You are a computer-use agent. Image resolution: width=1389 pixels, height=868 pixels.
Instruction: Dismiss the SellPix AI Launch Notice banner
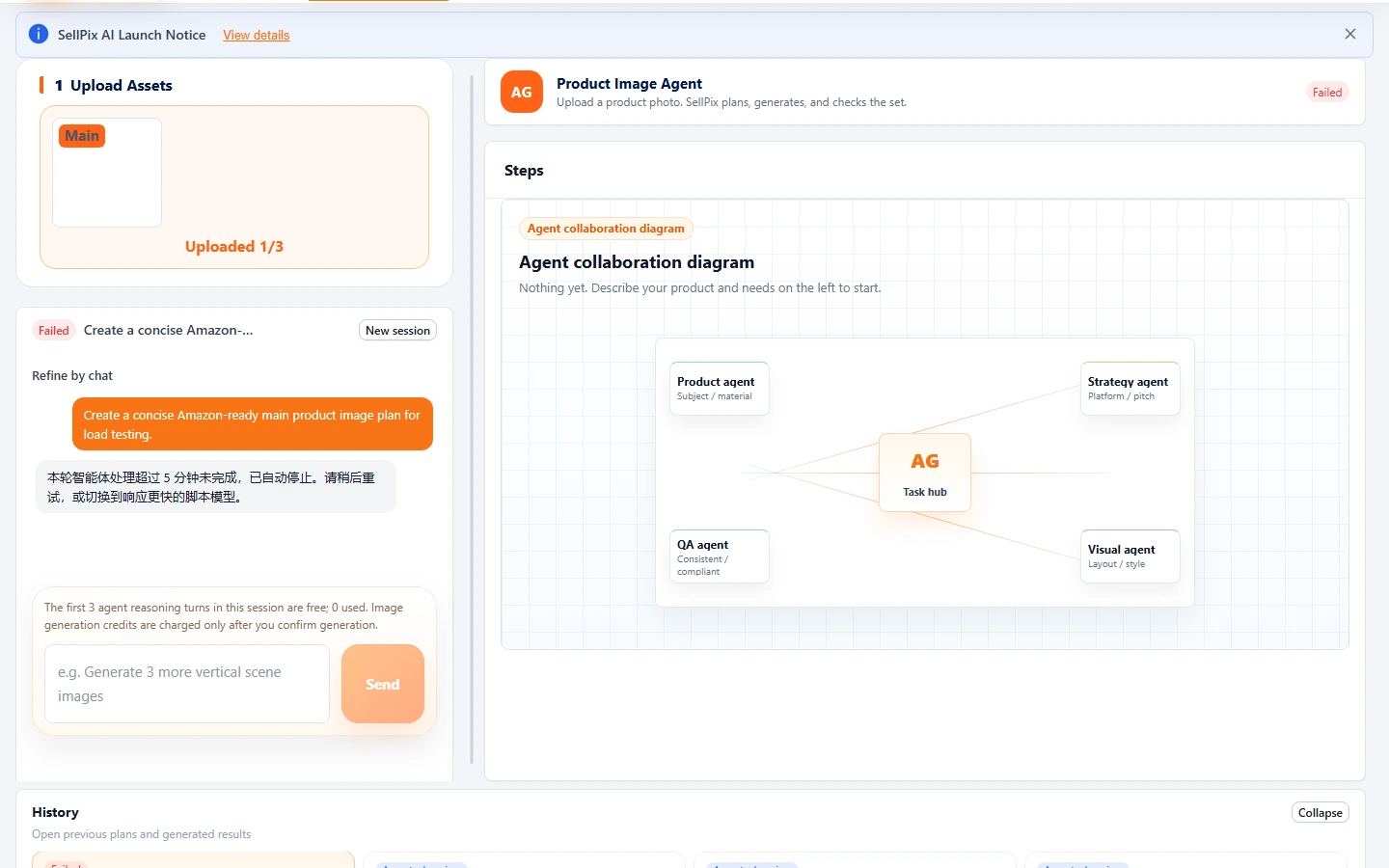[1350, 34]
